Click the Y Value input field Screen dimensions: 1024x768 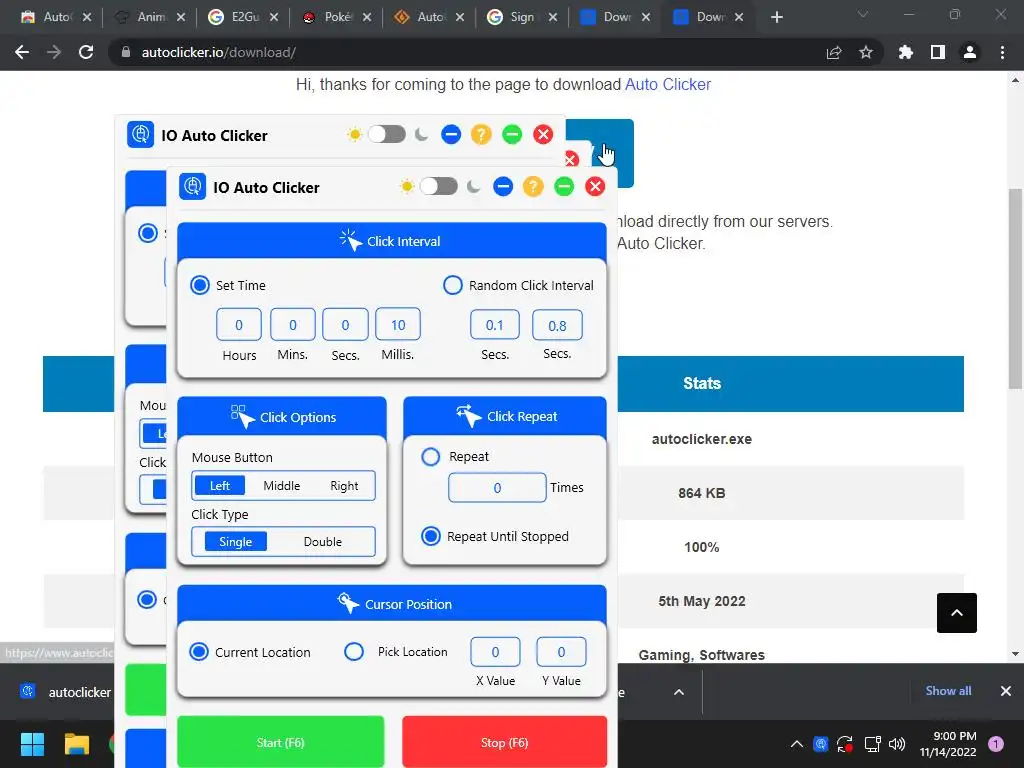click(561, 652)
